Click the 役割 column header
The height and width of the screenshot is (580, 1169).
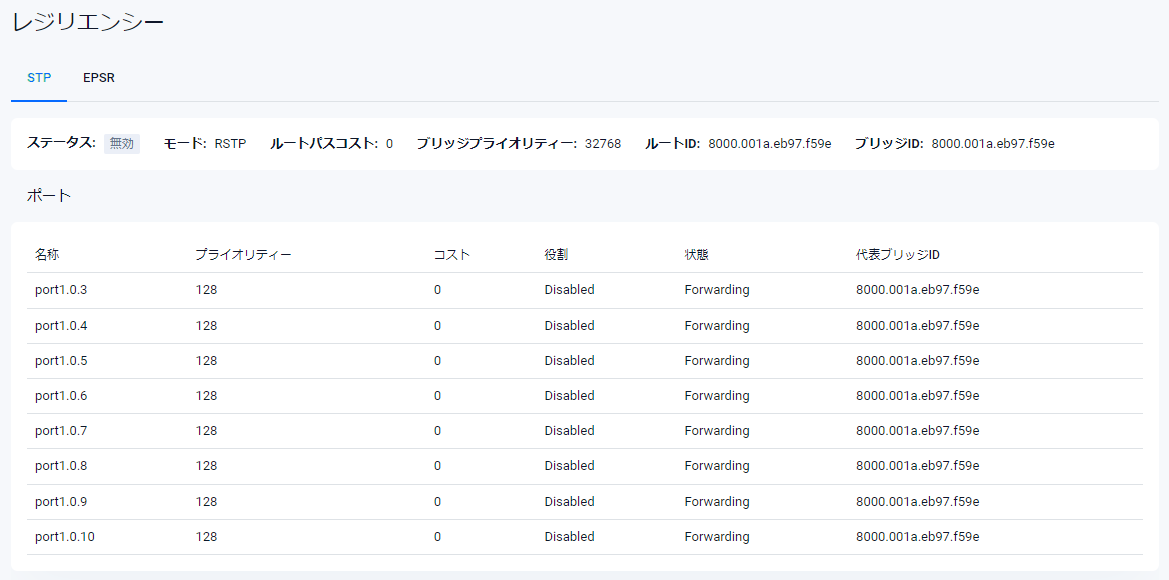(x=556, y=255)
